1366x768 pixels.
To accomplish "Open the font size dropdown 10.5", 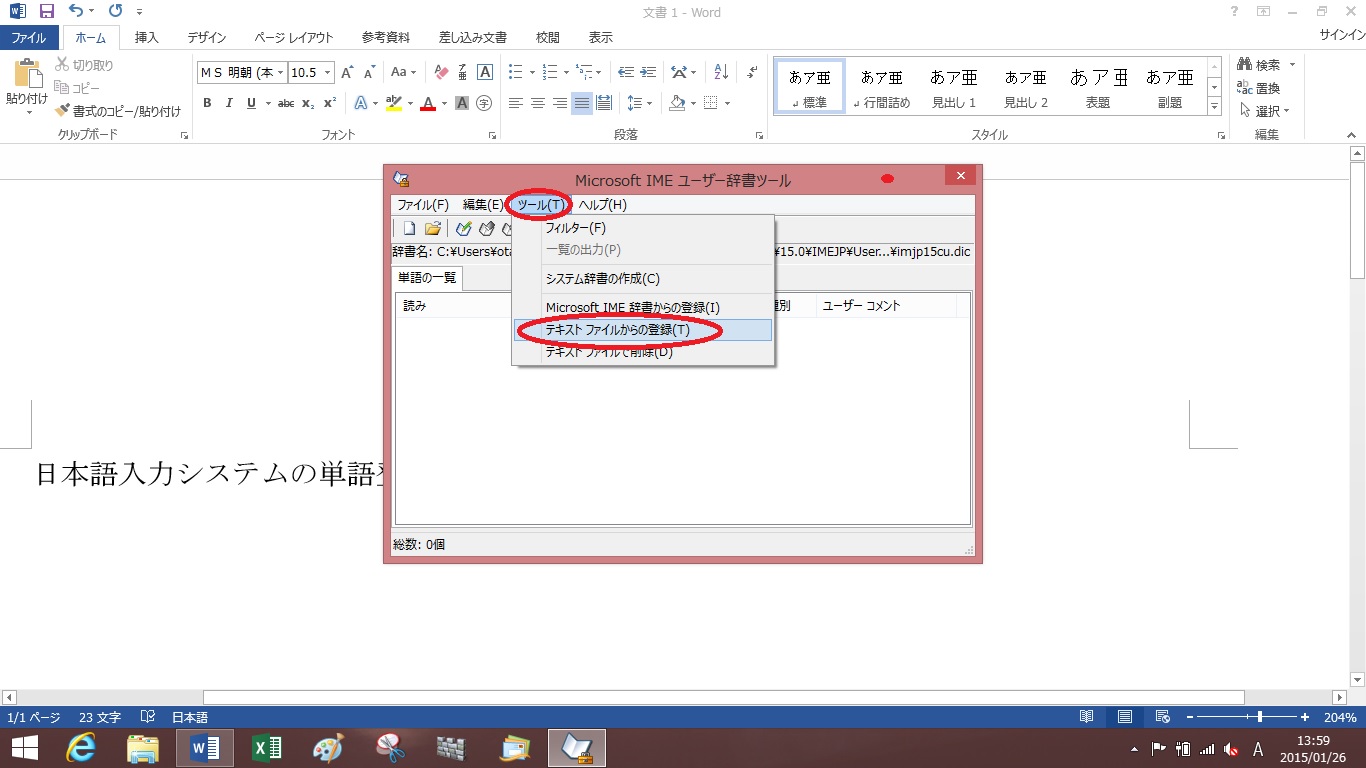I will [327, 72].
